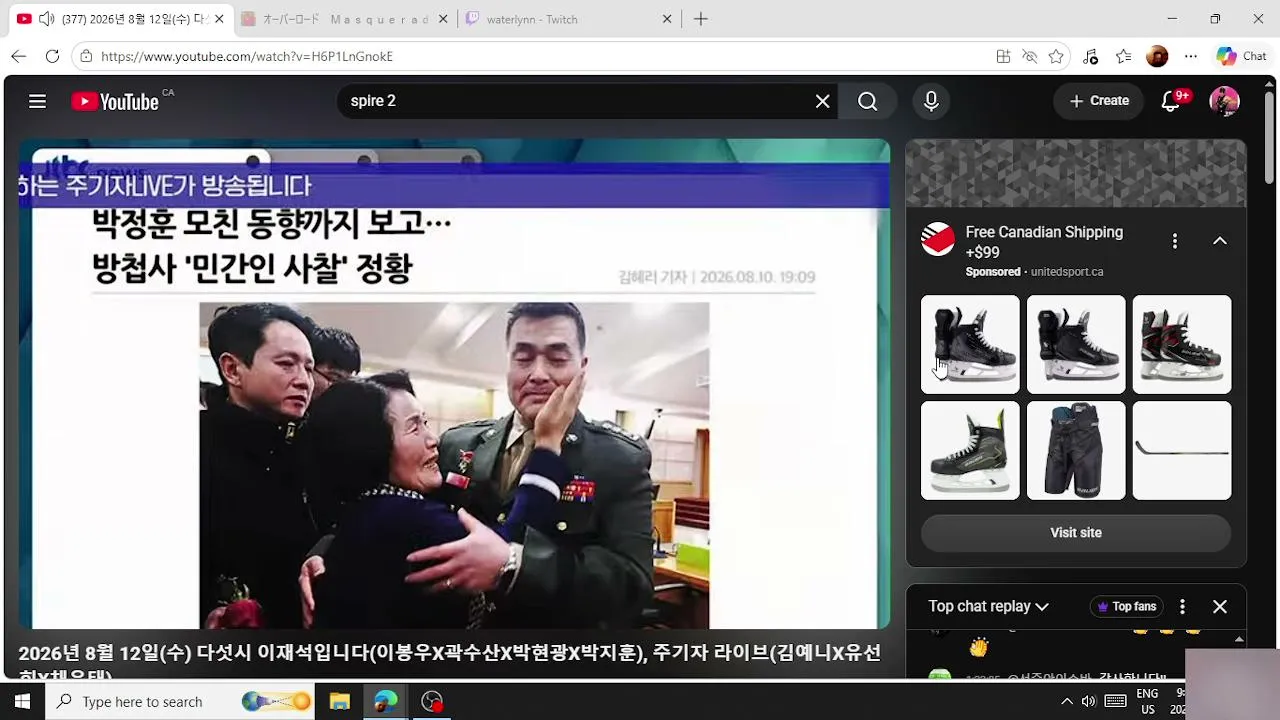The height and width of the screenshot is (720, 1280).
Task: Switch to the オーバーロード Masquerade tab
Action: pyautogui.click(x=346, y=19)
